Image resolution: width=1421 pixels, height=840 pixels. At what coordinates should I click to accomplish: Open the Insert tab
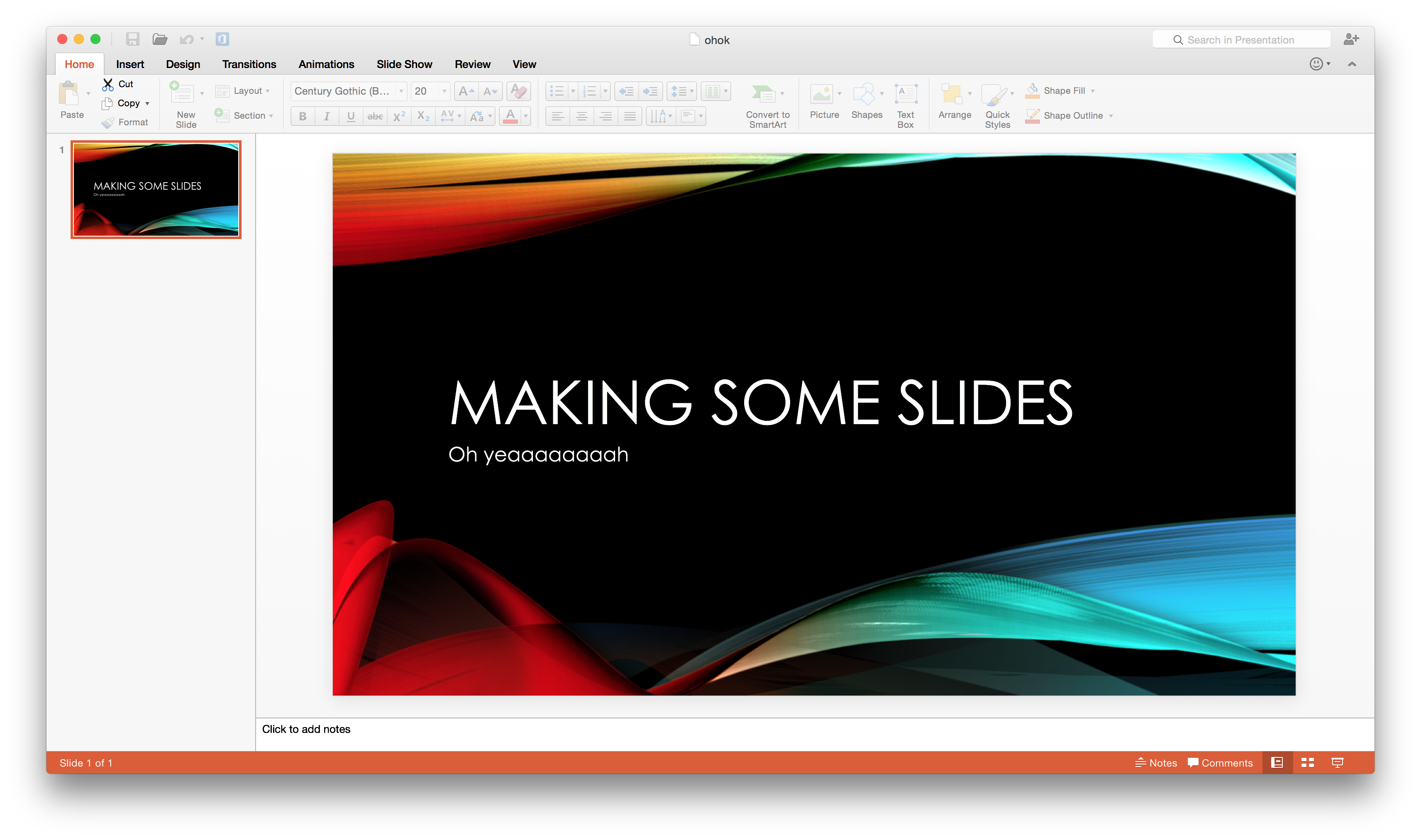tap(130, 64)
